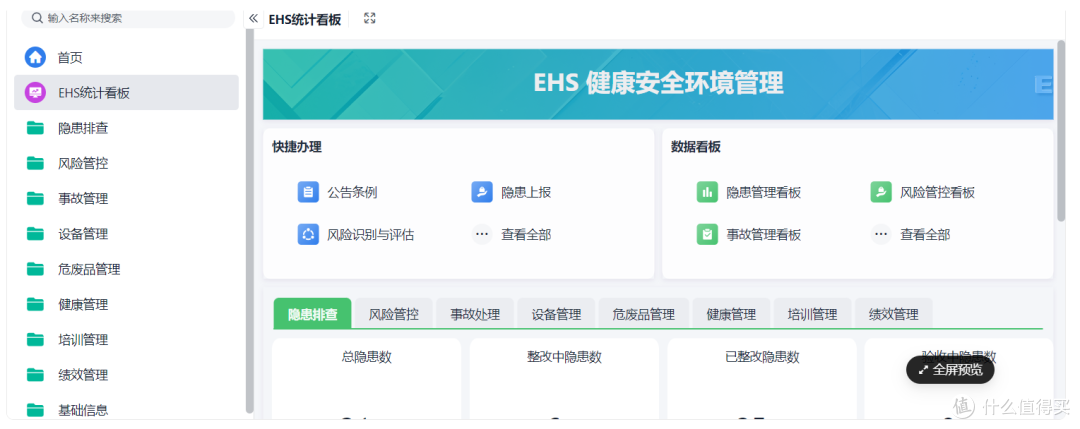1080x429 pixels.
Task: Click the folder icon next to 培训管理
Action: [35, 339]
